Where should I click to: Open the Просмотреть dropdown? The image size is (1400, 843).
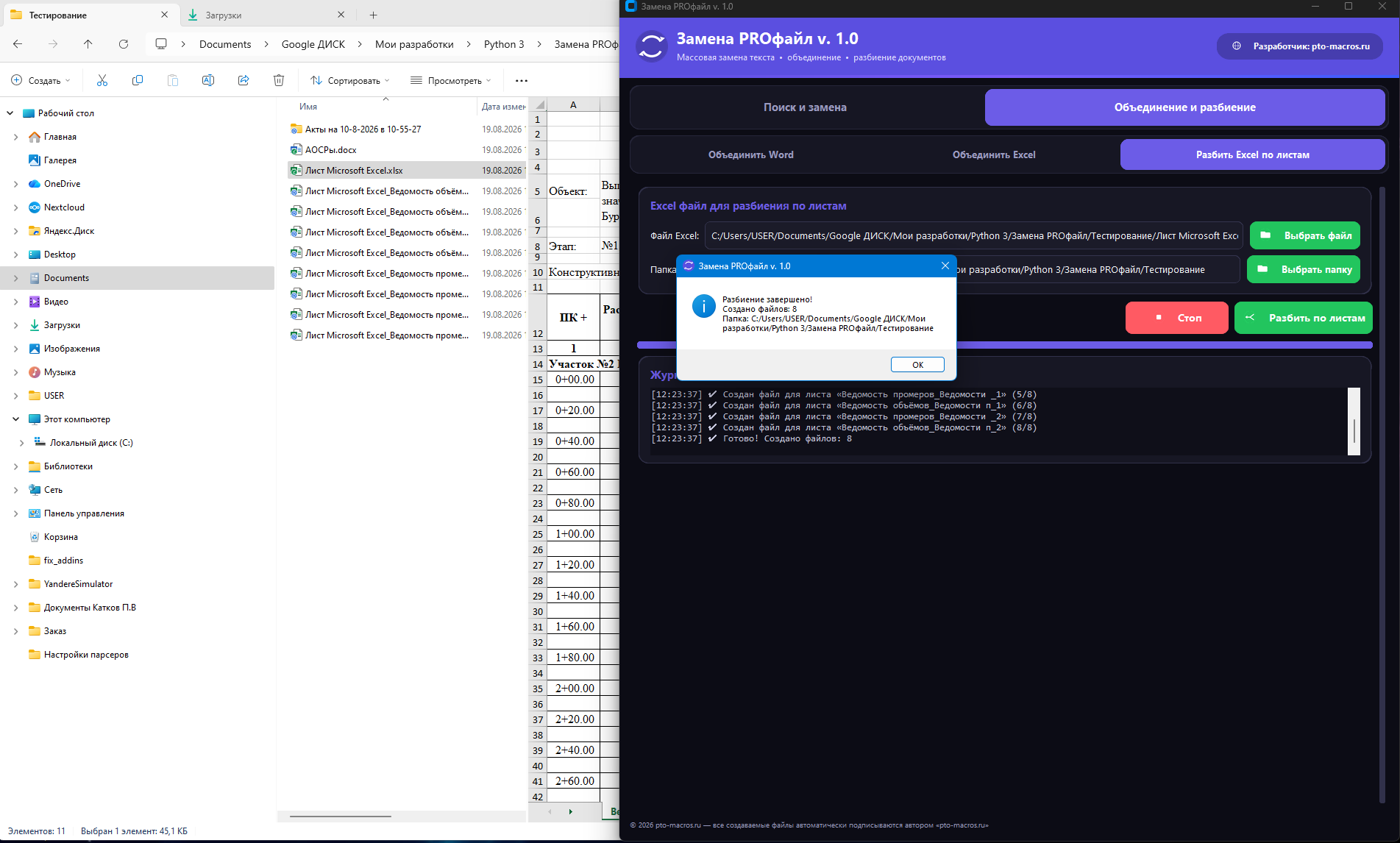tap(450, 80)
